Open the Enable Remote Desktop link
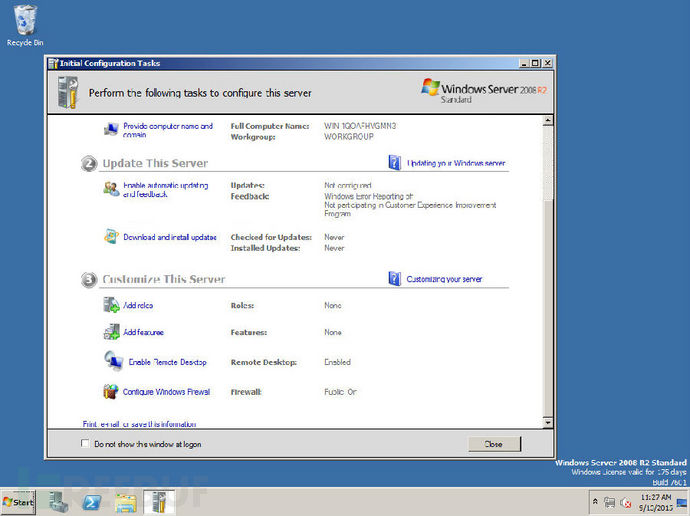The height and width of the screenshot is (516, 690). click(x=167, y=362)
